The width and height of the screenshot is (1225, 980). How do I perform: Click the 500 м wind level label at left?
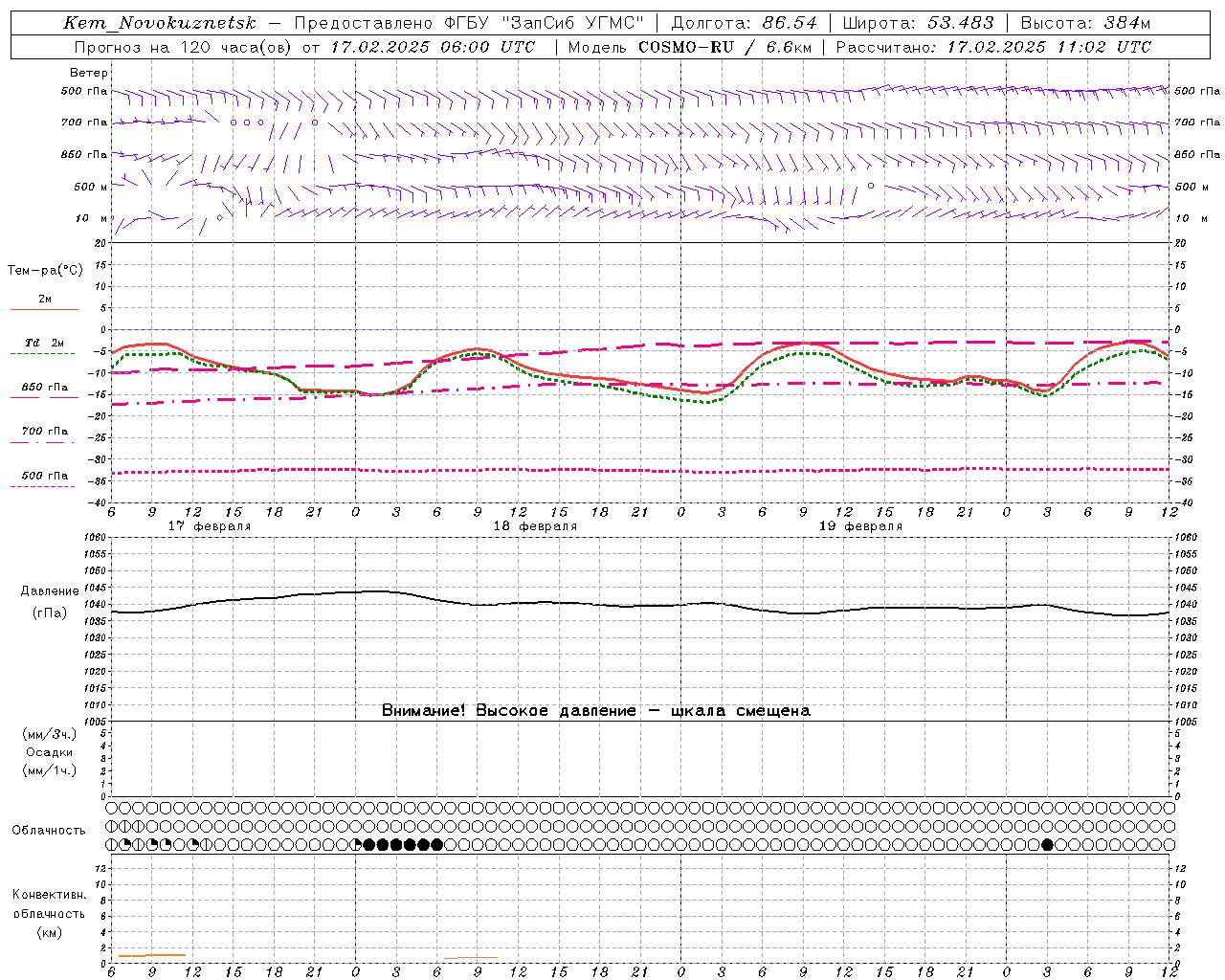[x=91, y=187]
